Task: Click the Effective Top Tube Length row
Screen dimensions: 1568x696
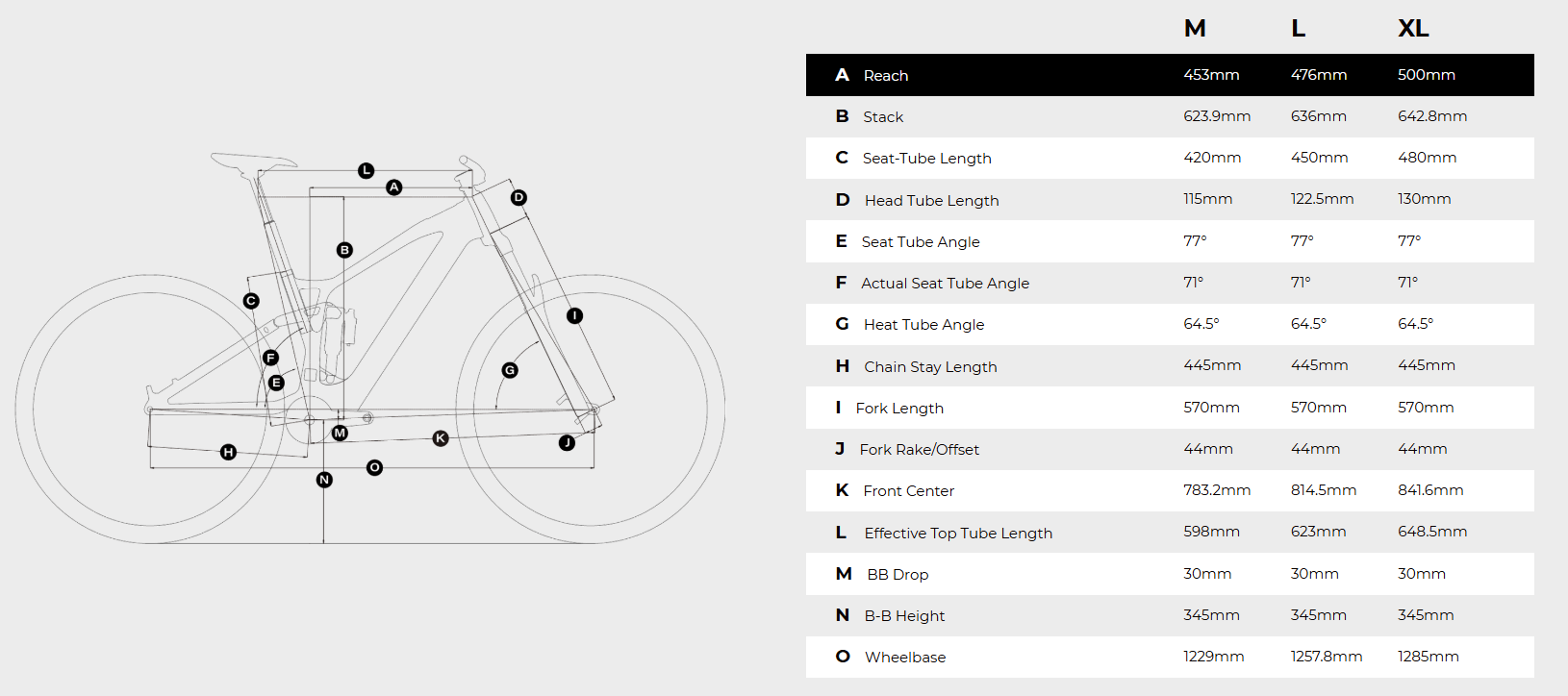Action: (x=1170, y=533)
